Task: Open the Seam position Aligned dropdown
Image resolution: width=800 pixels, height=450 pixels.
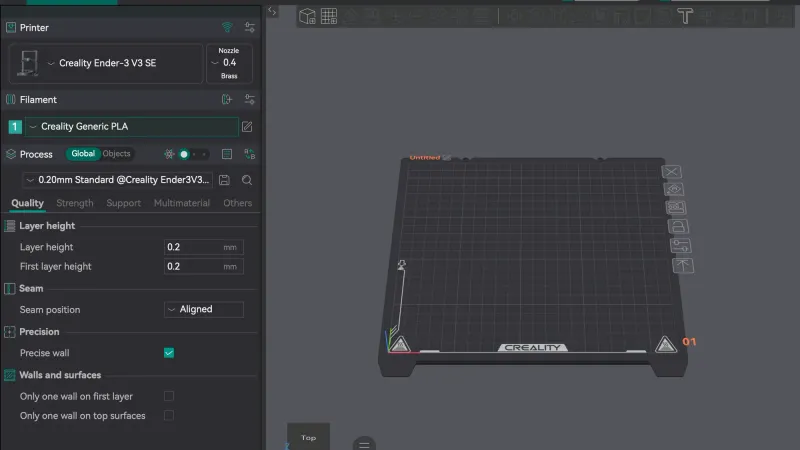Action: 204,309
